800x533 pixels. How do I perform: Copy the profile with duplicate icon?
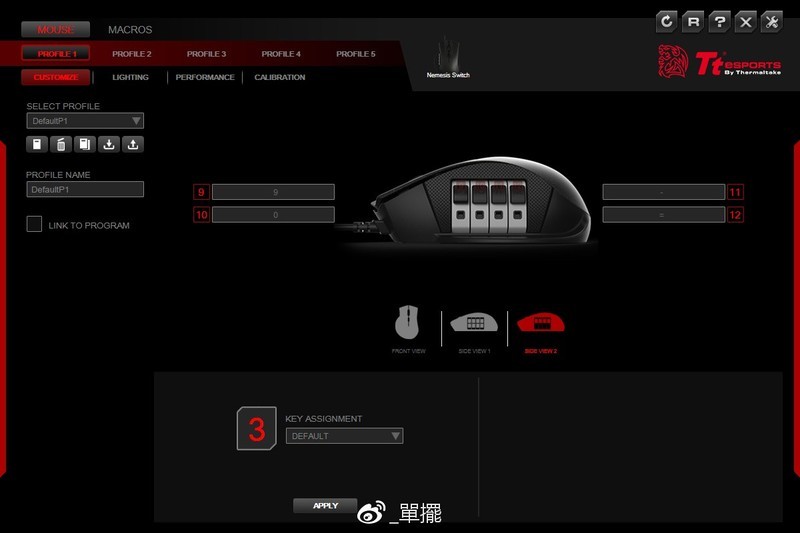pos(85,144)
